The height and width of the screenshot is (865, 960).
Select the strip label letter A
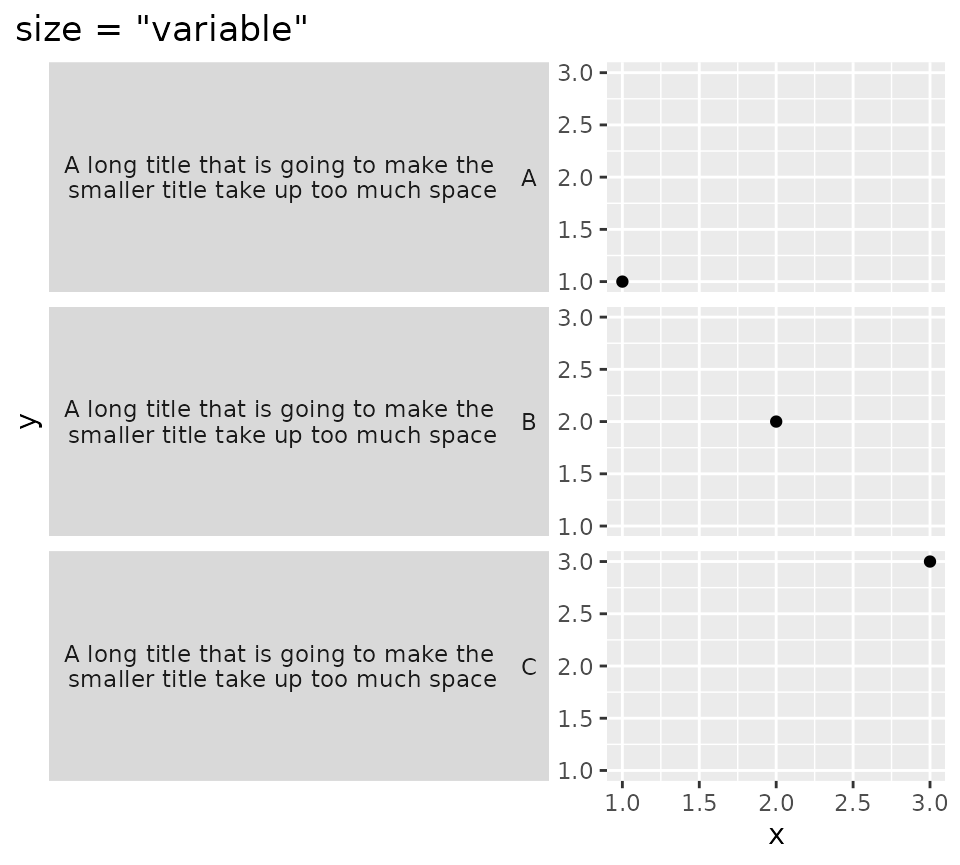(x=529, y=178)
